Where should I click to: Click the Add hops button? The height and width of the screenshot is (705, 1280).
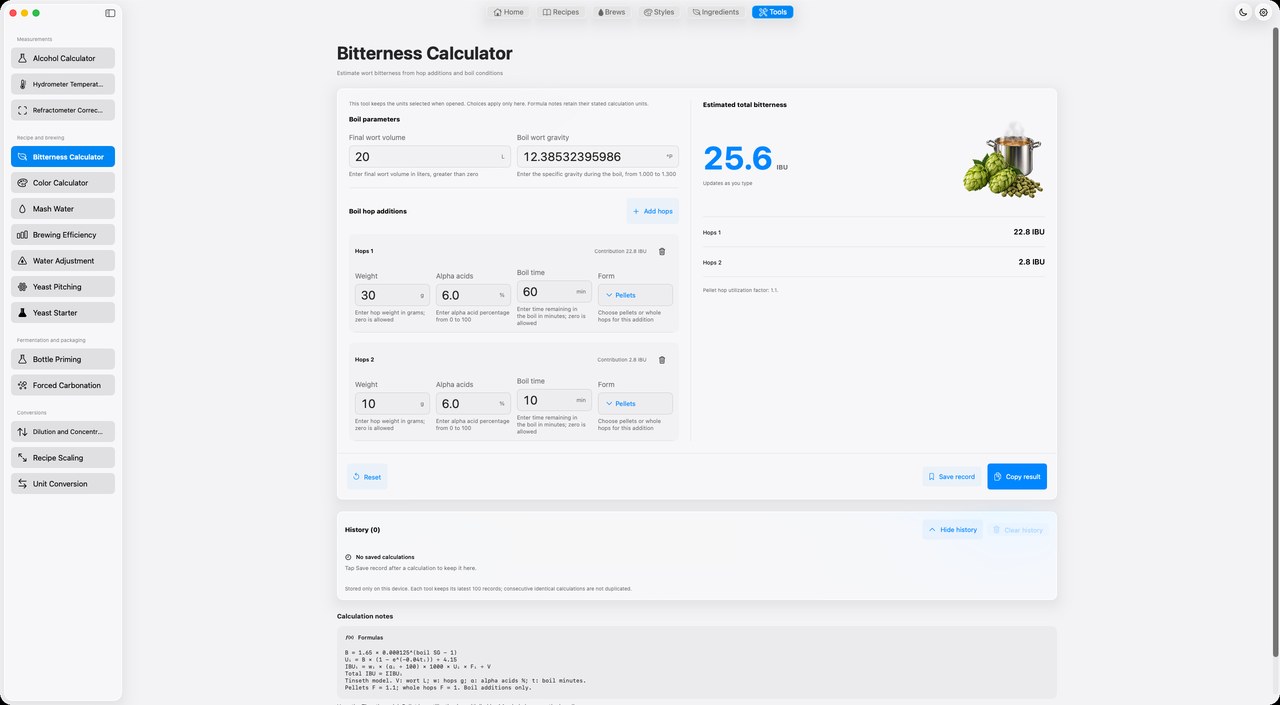click(653, 211)
